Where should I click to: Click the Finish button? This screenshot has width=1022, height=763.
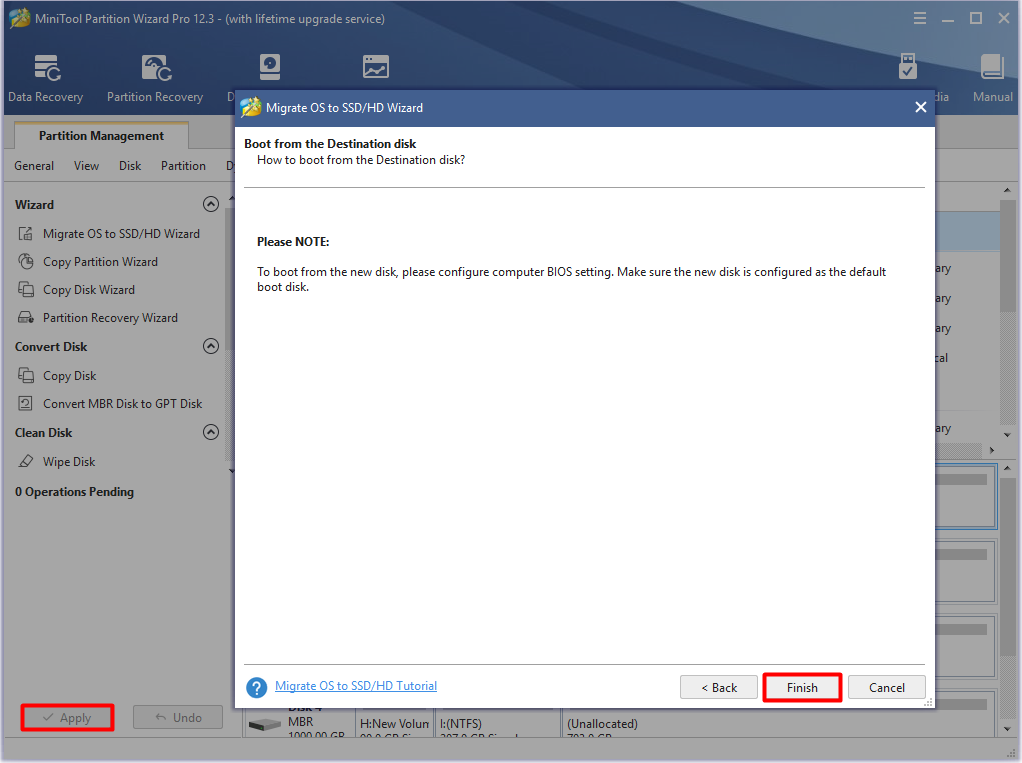click(802, 687)
